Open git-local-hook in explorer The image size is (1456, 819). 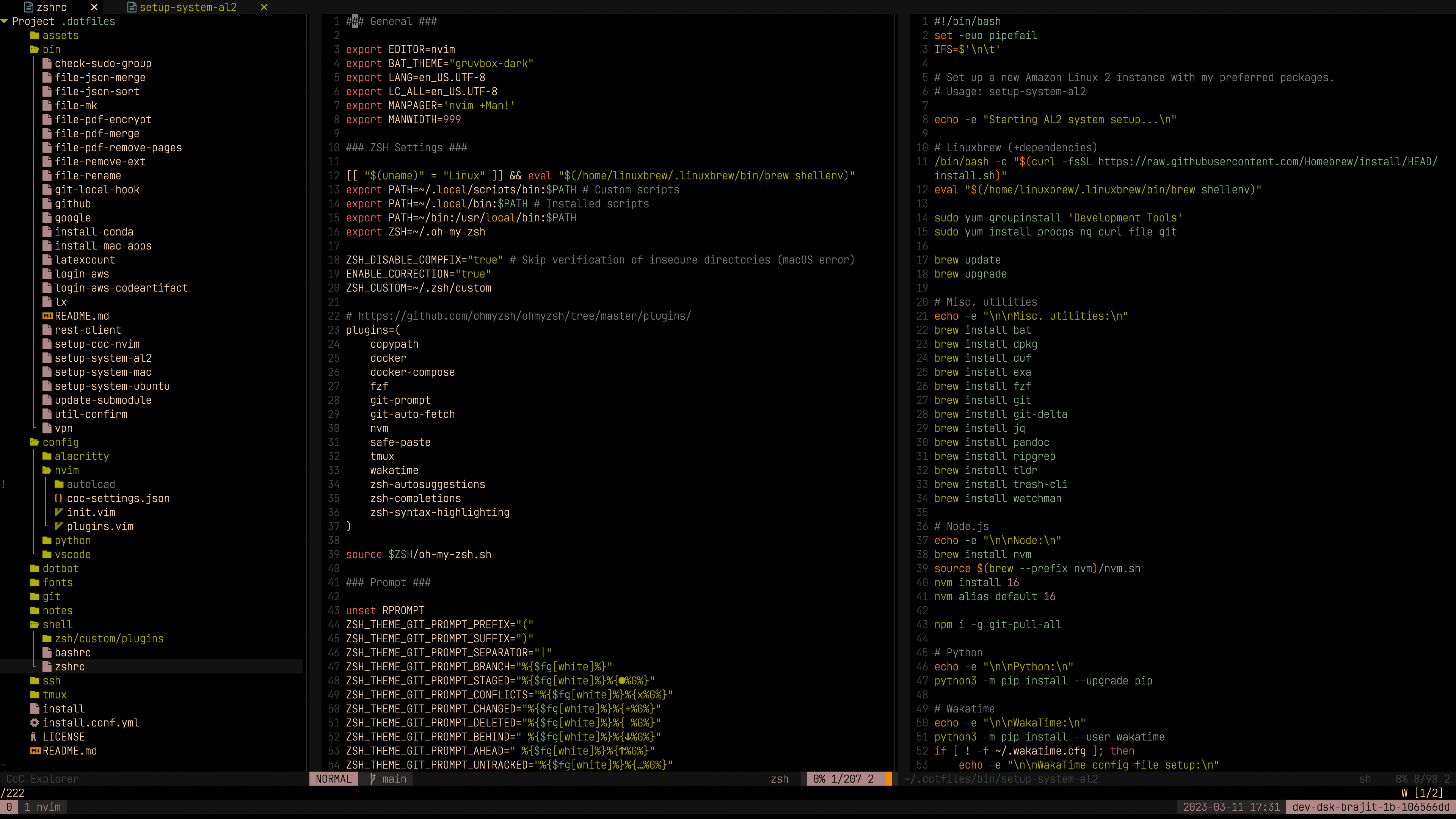click(x=97, y=190)
